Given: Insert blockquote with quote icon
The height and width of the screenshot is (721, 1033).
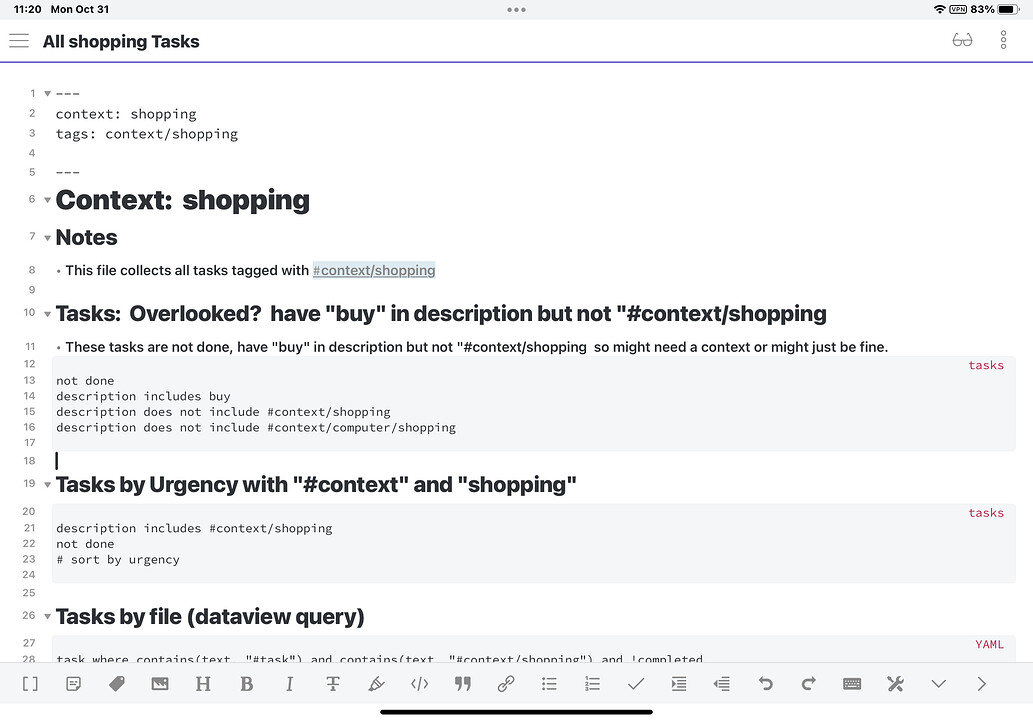Looking at the screenshot, I should 462,684.
